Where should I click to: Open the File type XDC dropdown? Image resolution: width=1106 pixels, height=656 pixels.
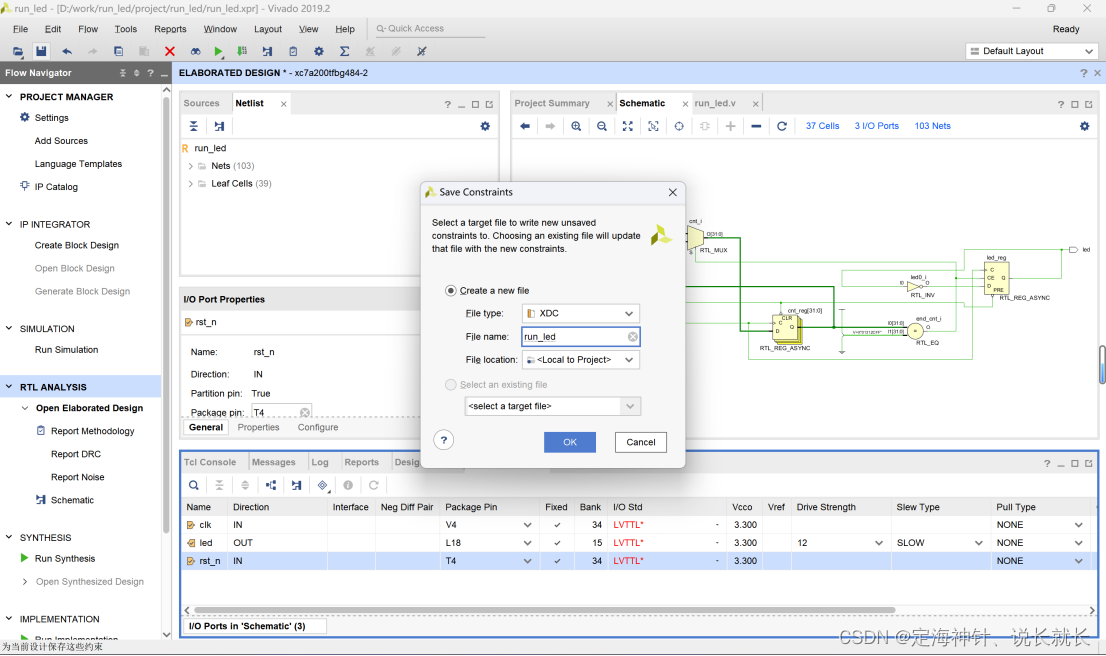[581, 314]
